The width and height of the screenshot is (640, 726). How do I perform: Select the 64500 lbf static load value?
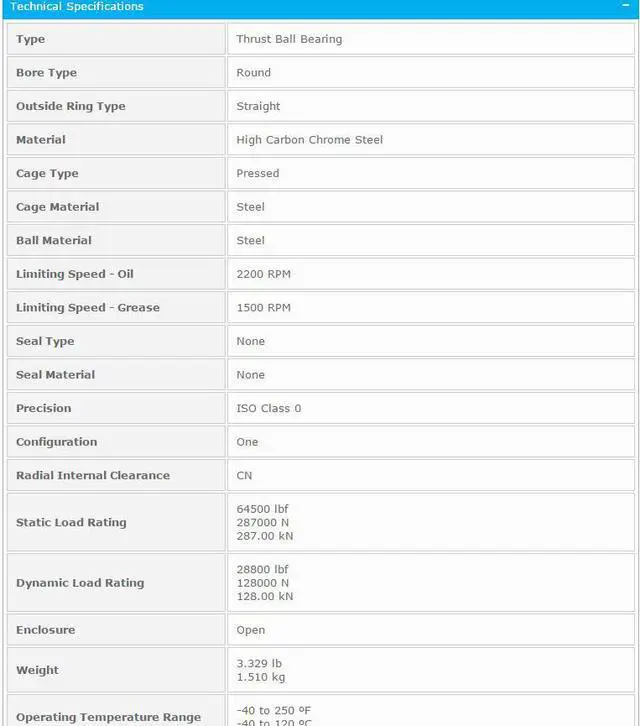coord(263,509)
